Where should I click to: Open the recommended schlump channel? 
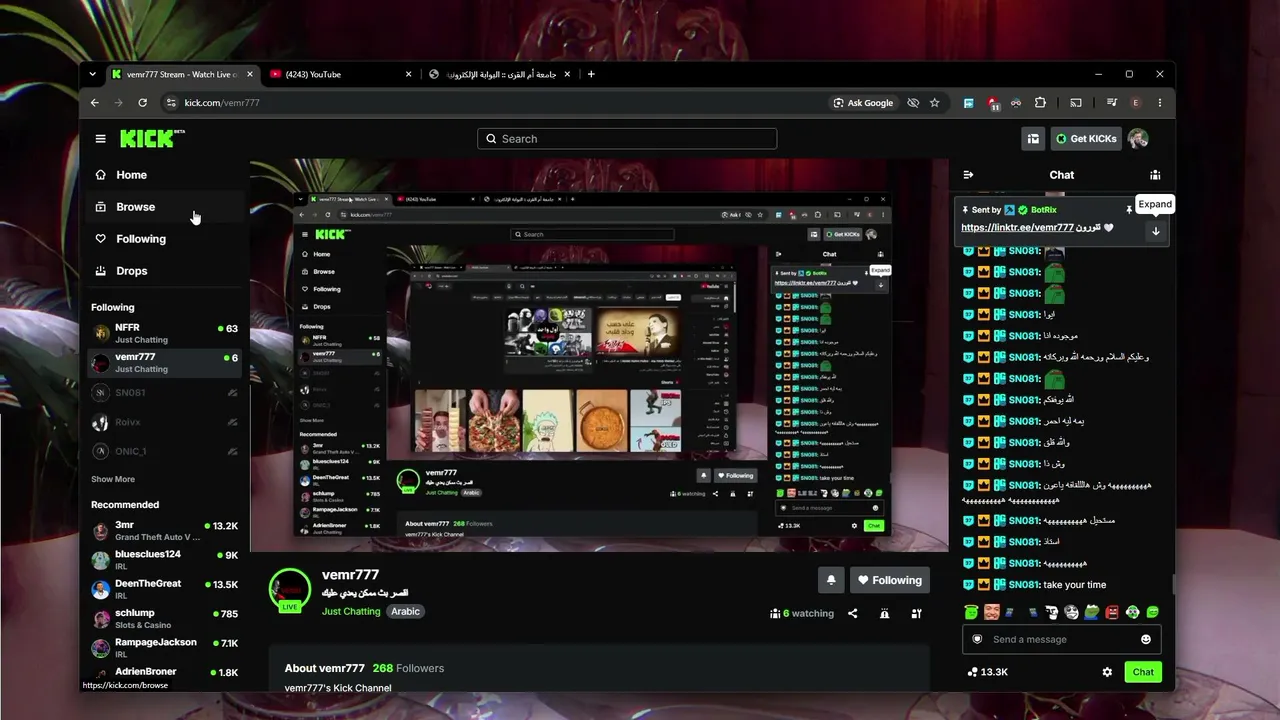166,618
